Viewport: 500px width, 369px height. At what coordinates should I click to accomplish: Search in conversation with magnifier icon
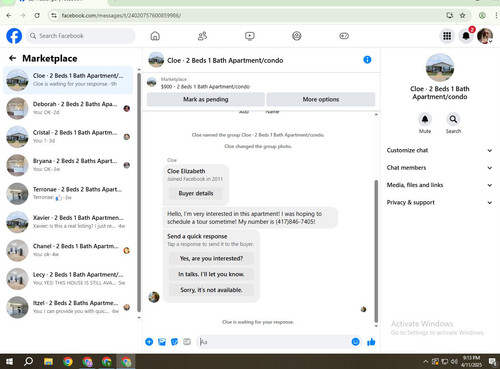click(x=453, y=119)
